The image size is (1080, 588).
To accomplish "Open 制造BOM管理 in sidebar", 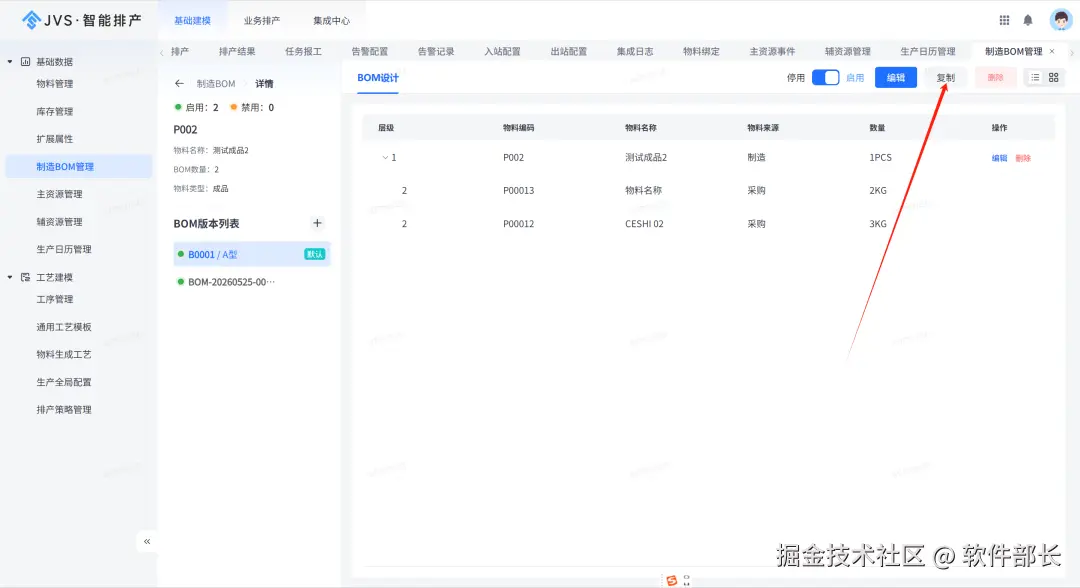I will 79,167.
